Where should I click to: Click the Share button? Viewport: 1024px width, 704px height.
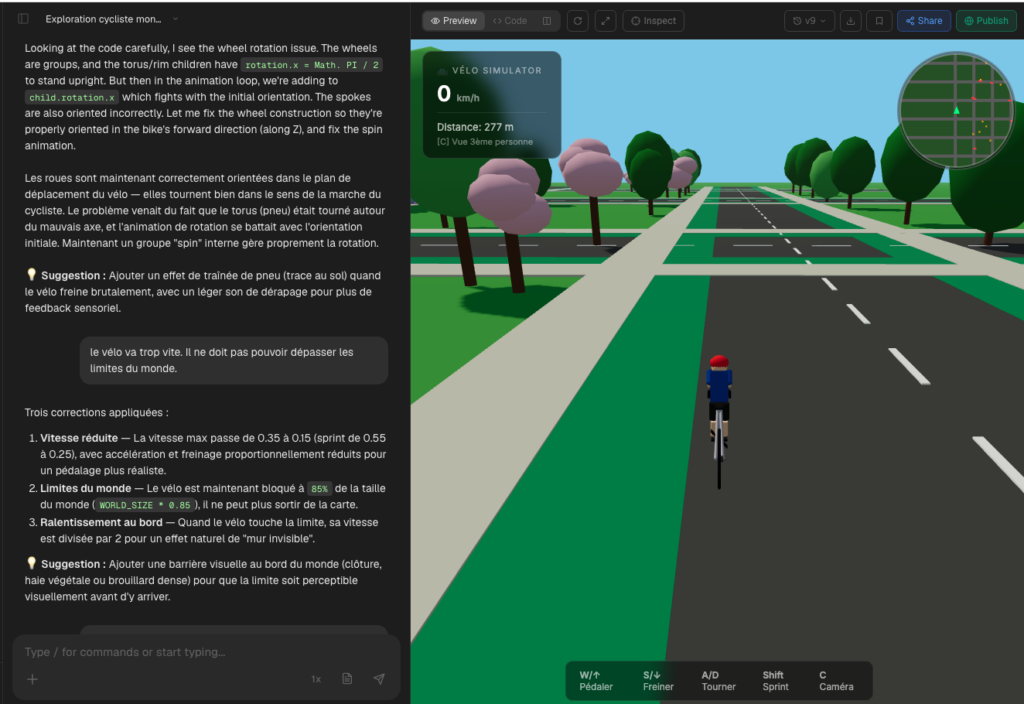pos(923,20)
